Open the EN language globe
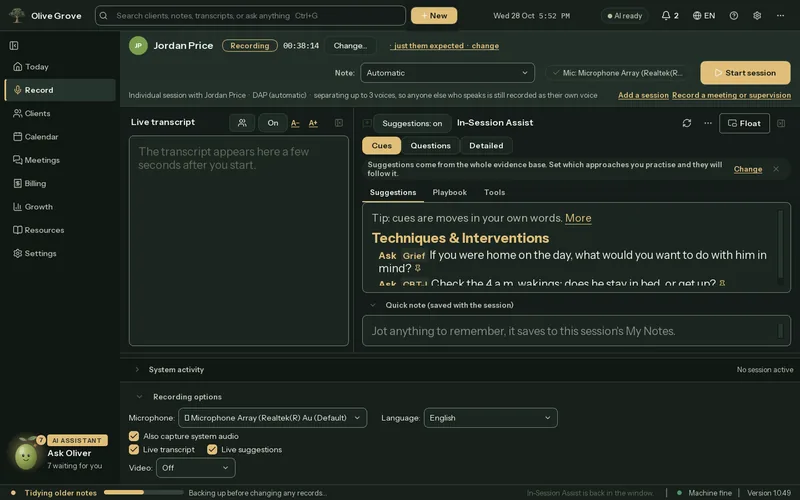 pyautogui.click(x=704, y=16)
